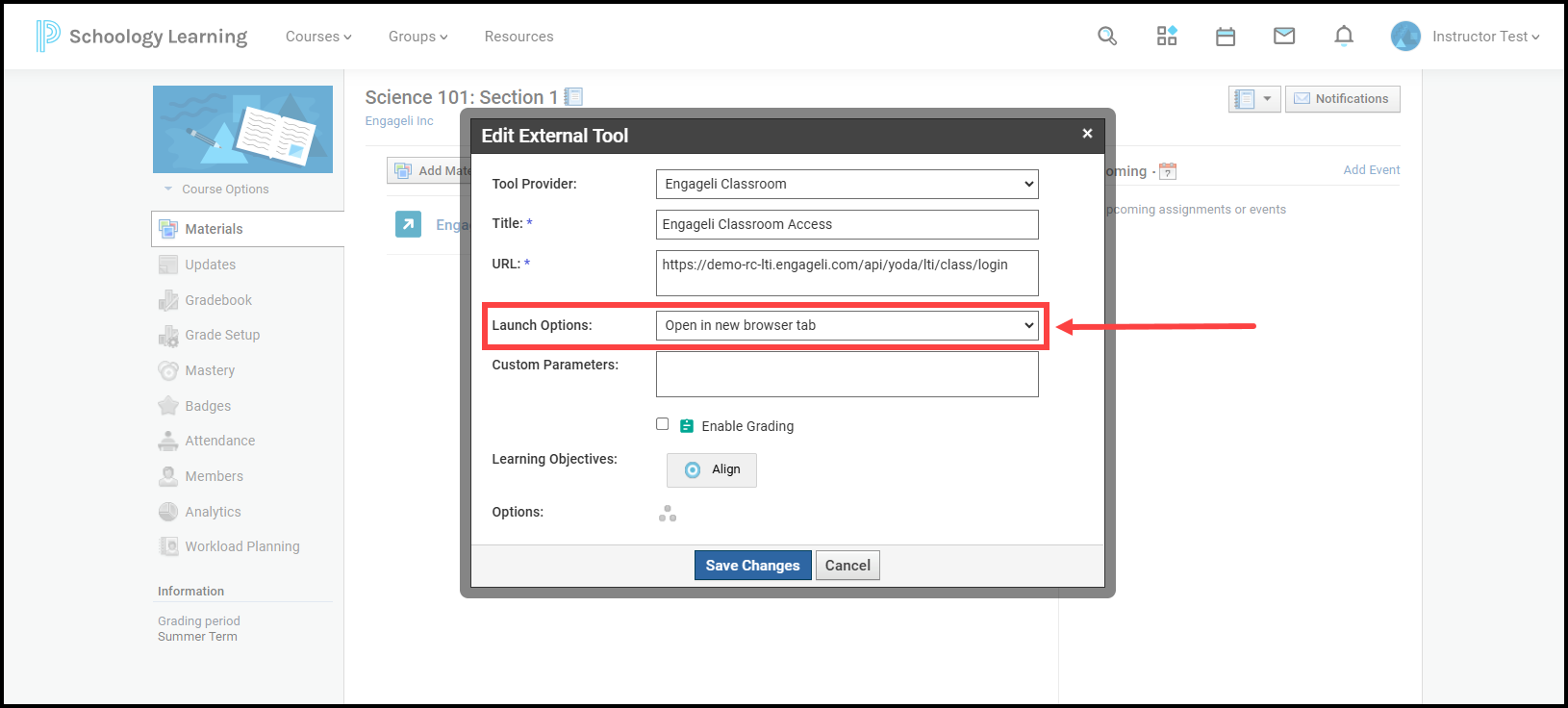The image size is (1568, 708).
Task: Click the Updates sidebar icon
Action: pos(168,265)
